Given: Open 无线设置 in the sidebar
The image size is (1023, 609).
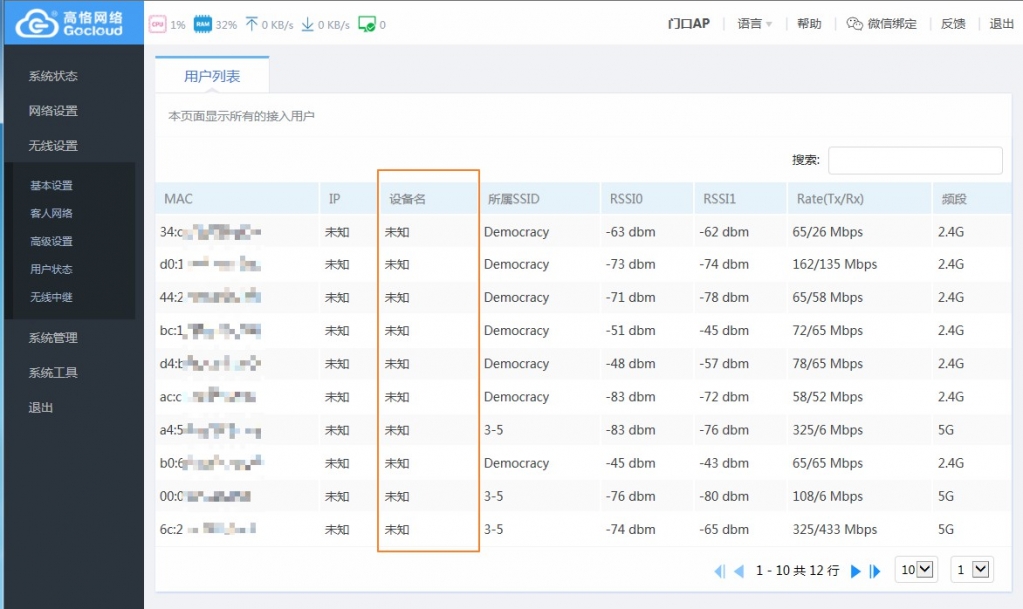Looking at the screenshot, I should coord(53,146).
